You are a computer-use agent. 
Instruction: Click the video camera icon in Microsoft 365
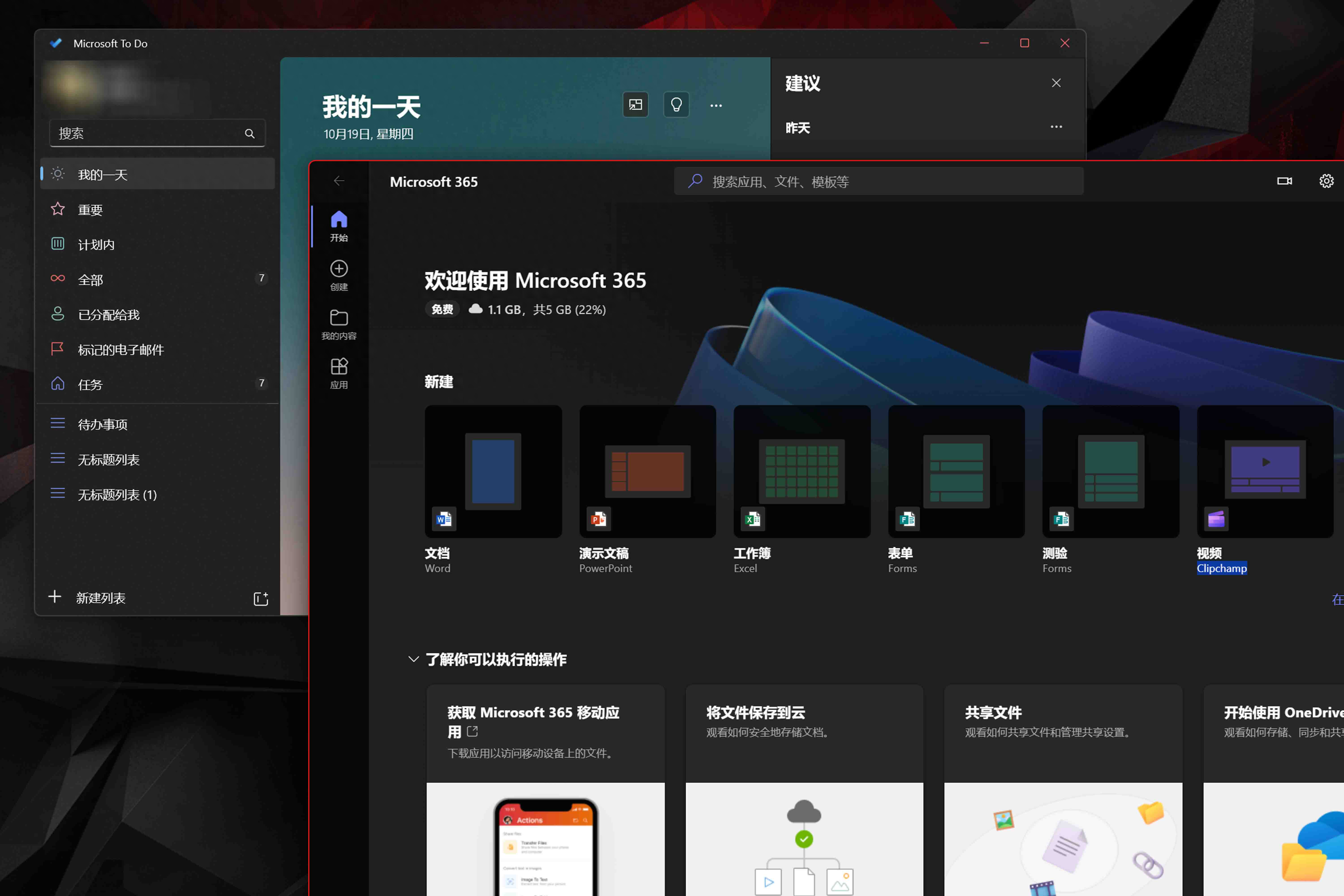click(1284, 181)
